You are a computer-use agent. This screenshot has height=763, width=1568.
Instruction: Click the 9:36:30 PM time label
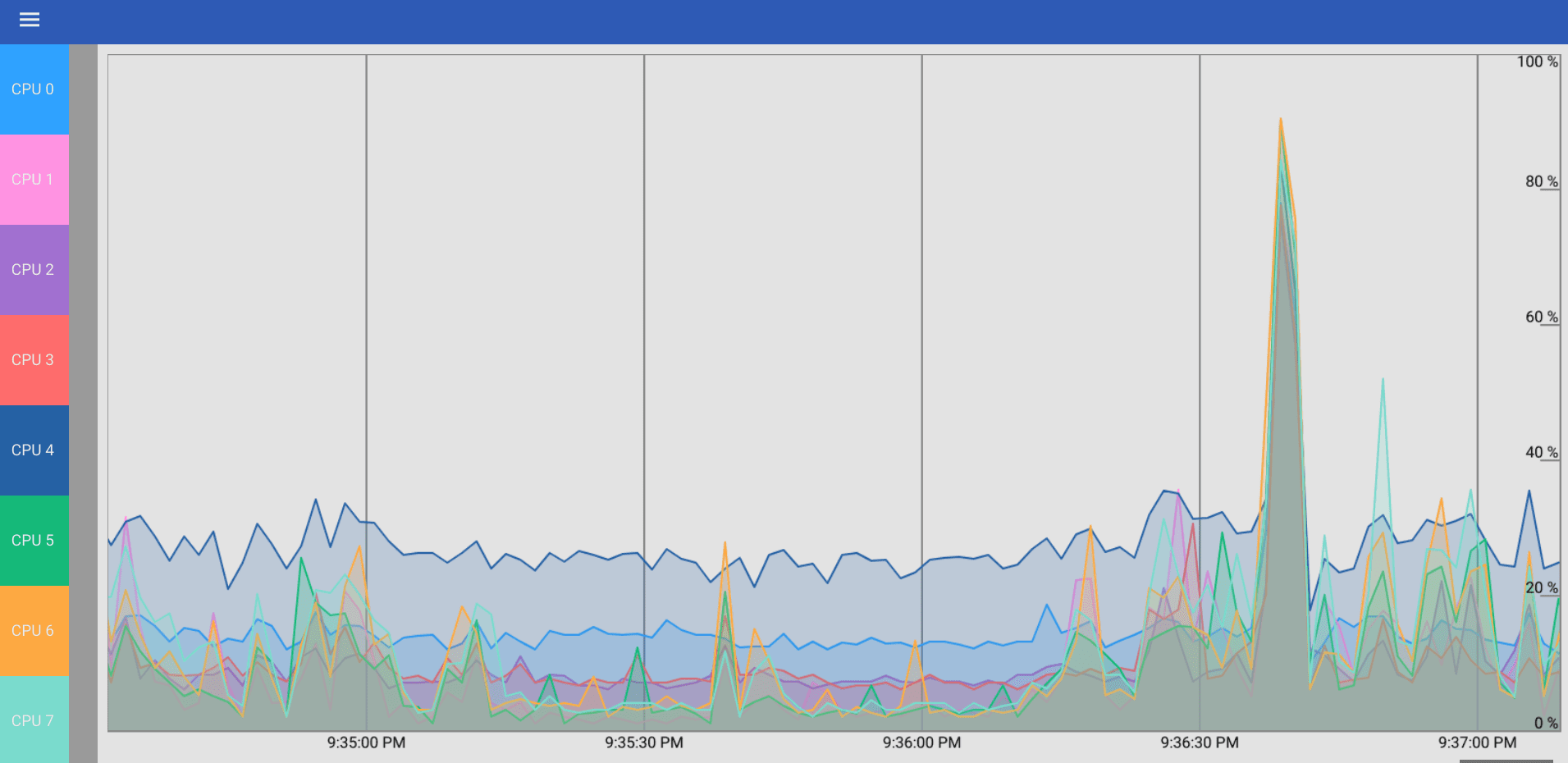(x=1200, y=742)
